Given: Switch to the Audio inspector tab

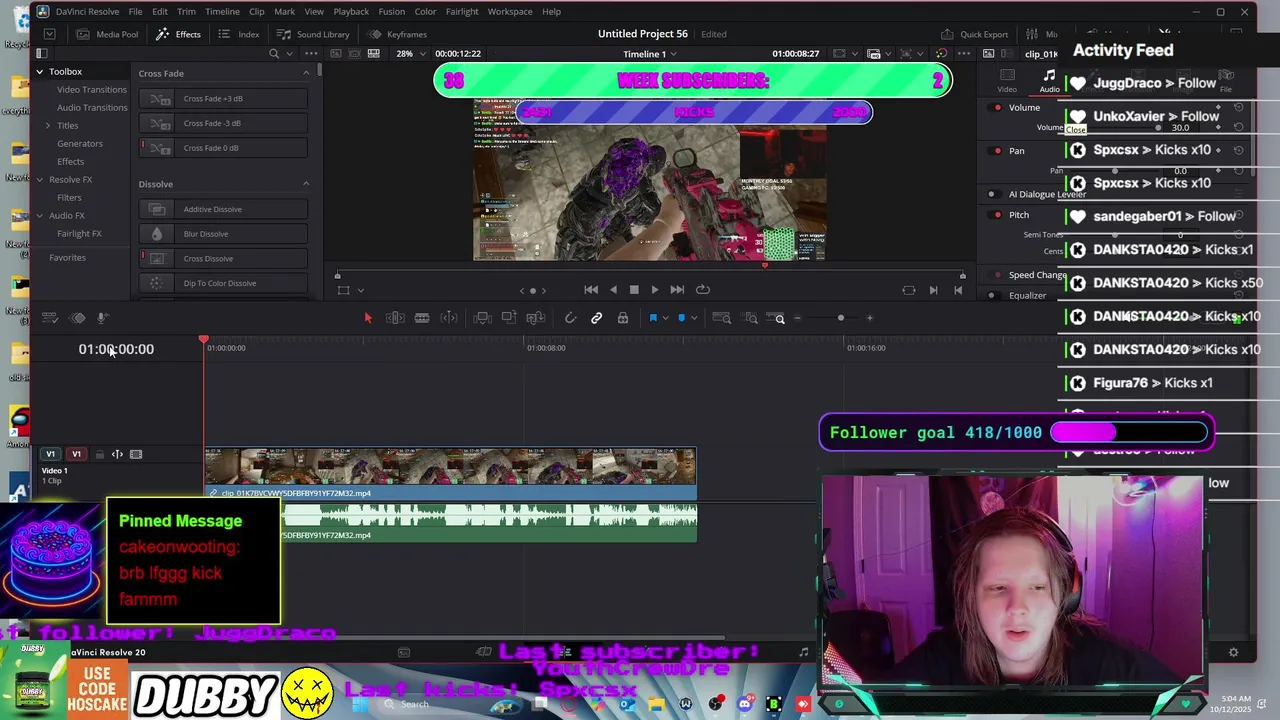Looking at the screenshot, I should 1049,81.
